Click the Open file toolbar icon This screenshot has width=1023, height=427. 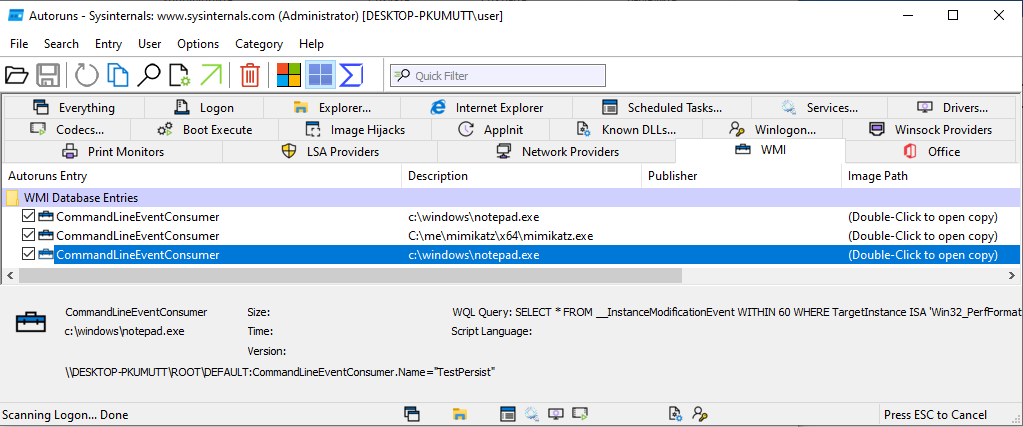[16, 75]
